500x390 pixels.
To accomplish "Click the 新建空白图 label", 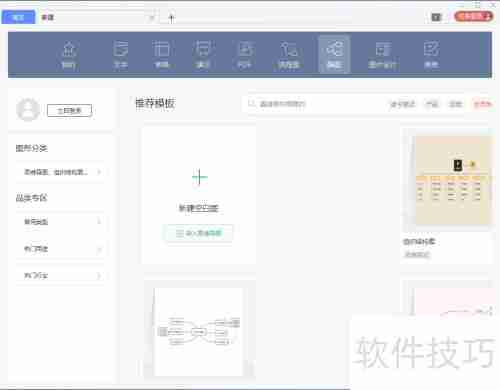I will click(x=199, y=208).
